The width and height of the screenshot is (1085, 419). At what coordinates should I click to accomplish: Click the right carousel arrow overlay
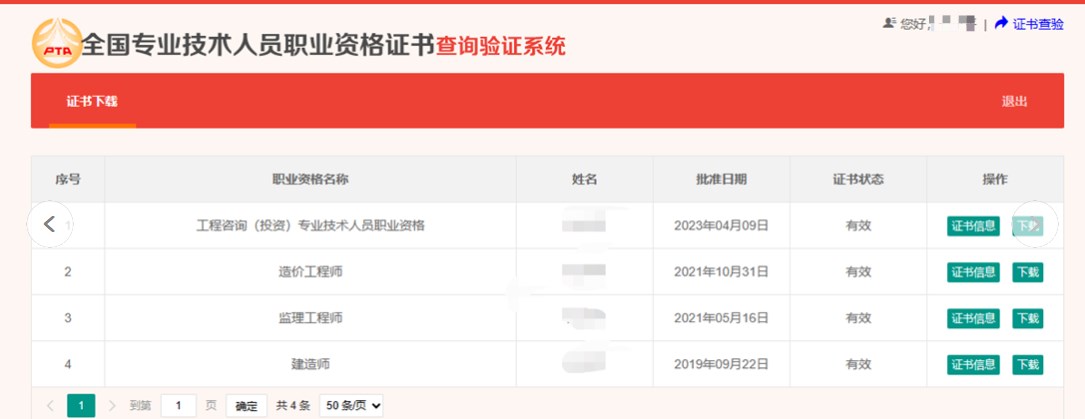coord(1034,225)
